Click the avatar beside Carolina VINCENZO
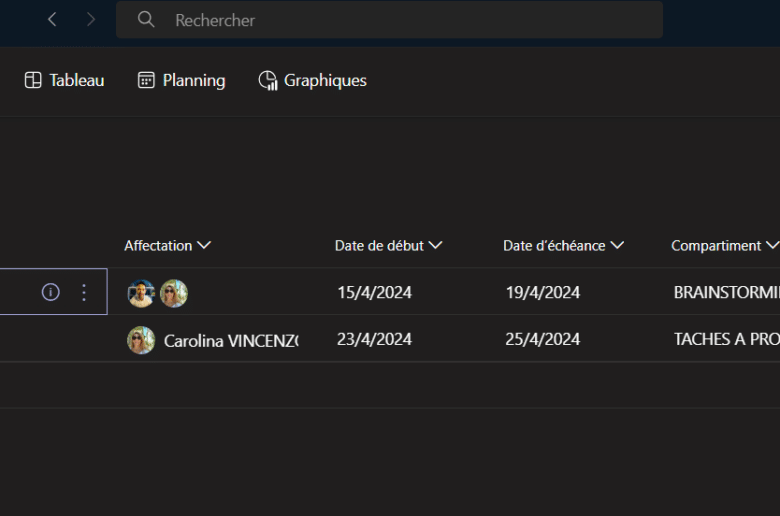 (x=141, y=340)
